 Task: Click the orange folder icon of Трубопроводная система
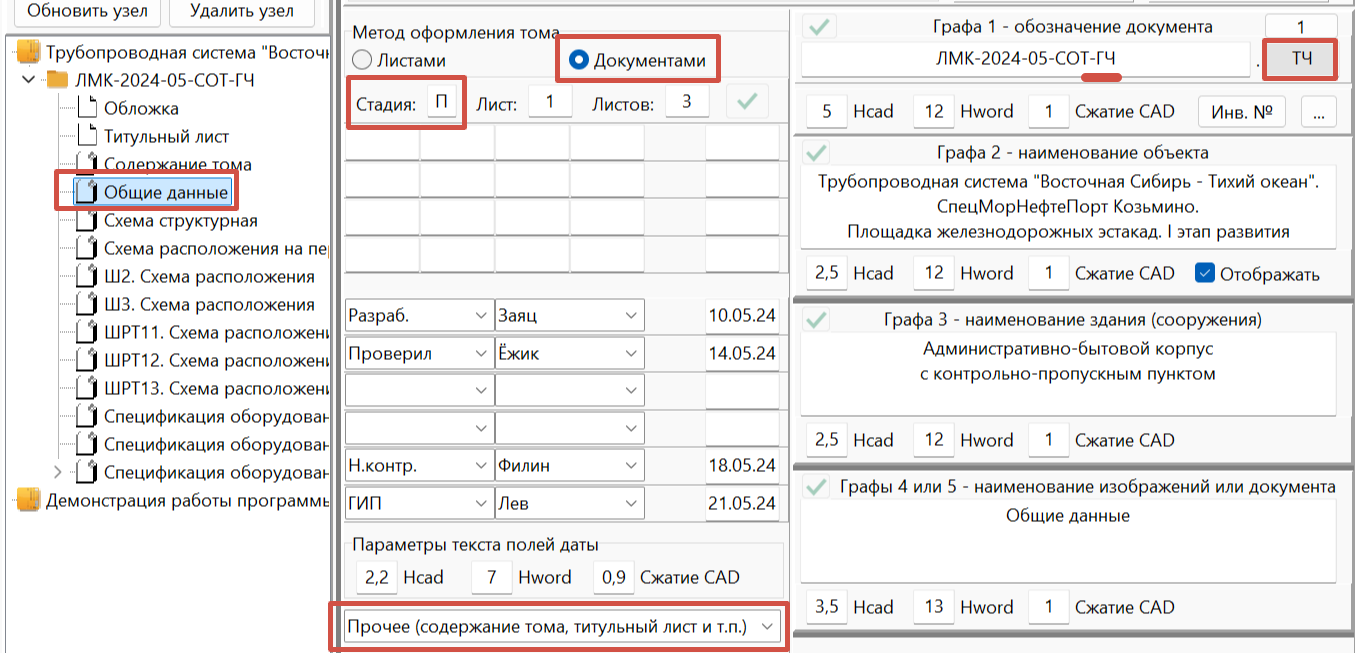click(x=28, y=52)
